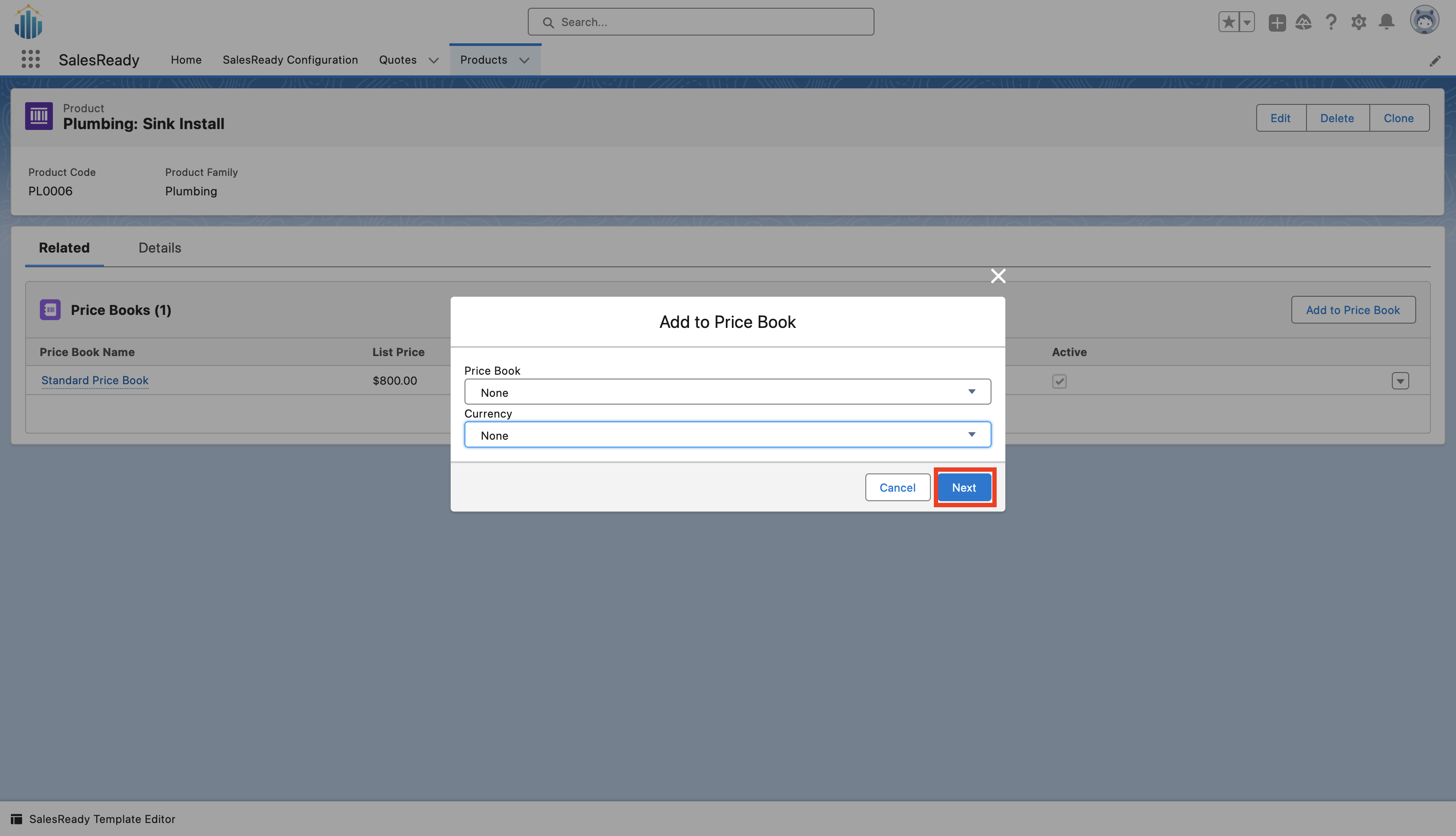Open the Price Book dropdown

click(x=727, y=392)
